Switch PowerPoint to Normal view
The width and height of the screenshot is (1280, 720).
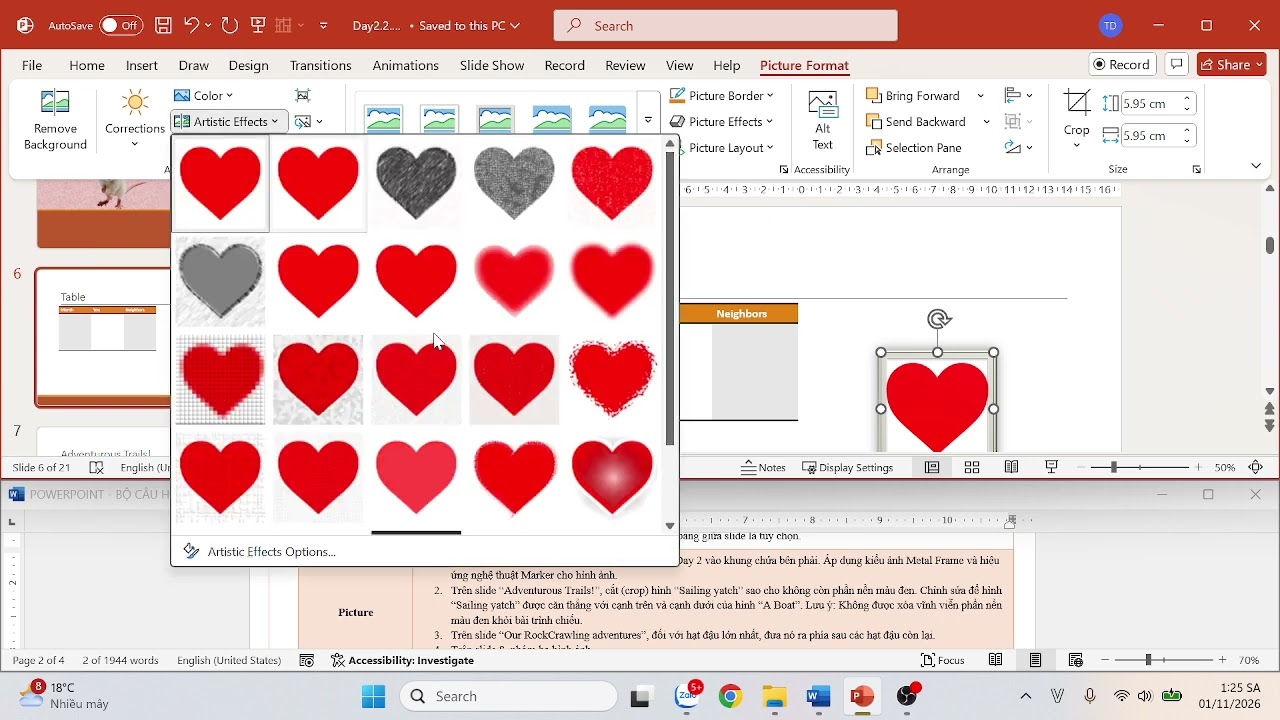tap(932, 467)
